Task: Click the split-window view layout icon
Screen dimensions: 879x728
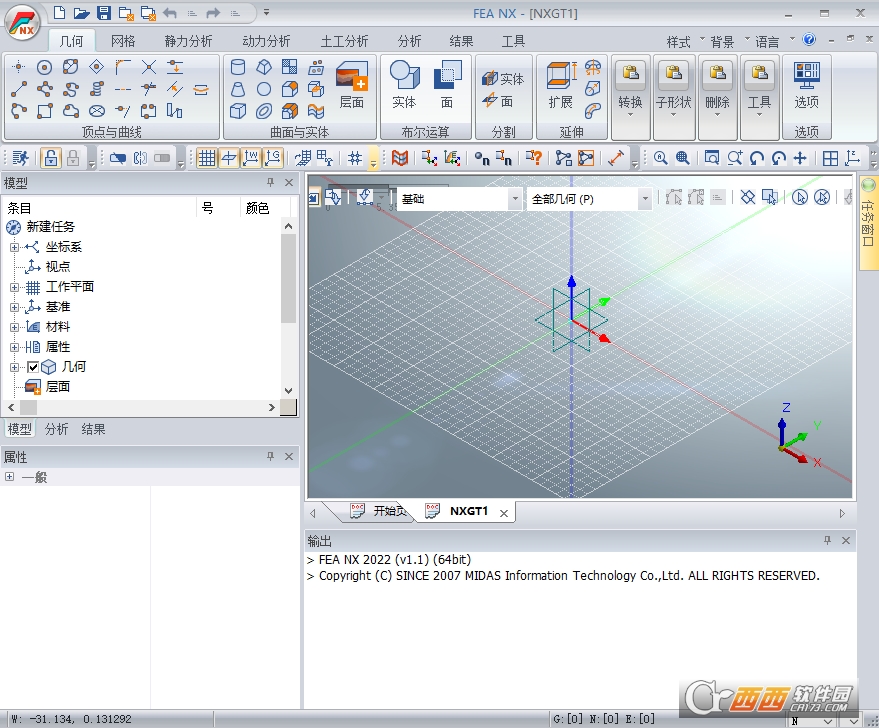Action: click(x=830, y=158)
